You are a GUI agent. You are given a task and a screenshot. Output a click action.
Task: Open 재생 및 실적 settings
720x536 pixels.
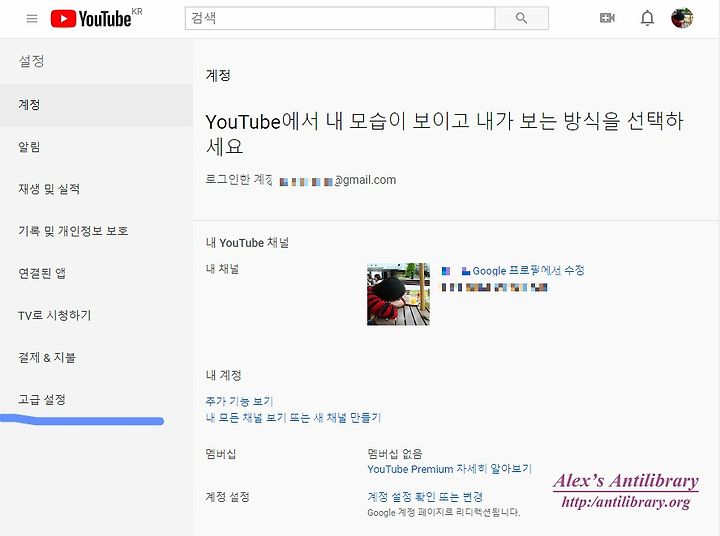click(x=96, y=189)
